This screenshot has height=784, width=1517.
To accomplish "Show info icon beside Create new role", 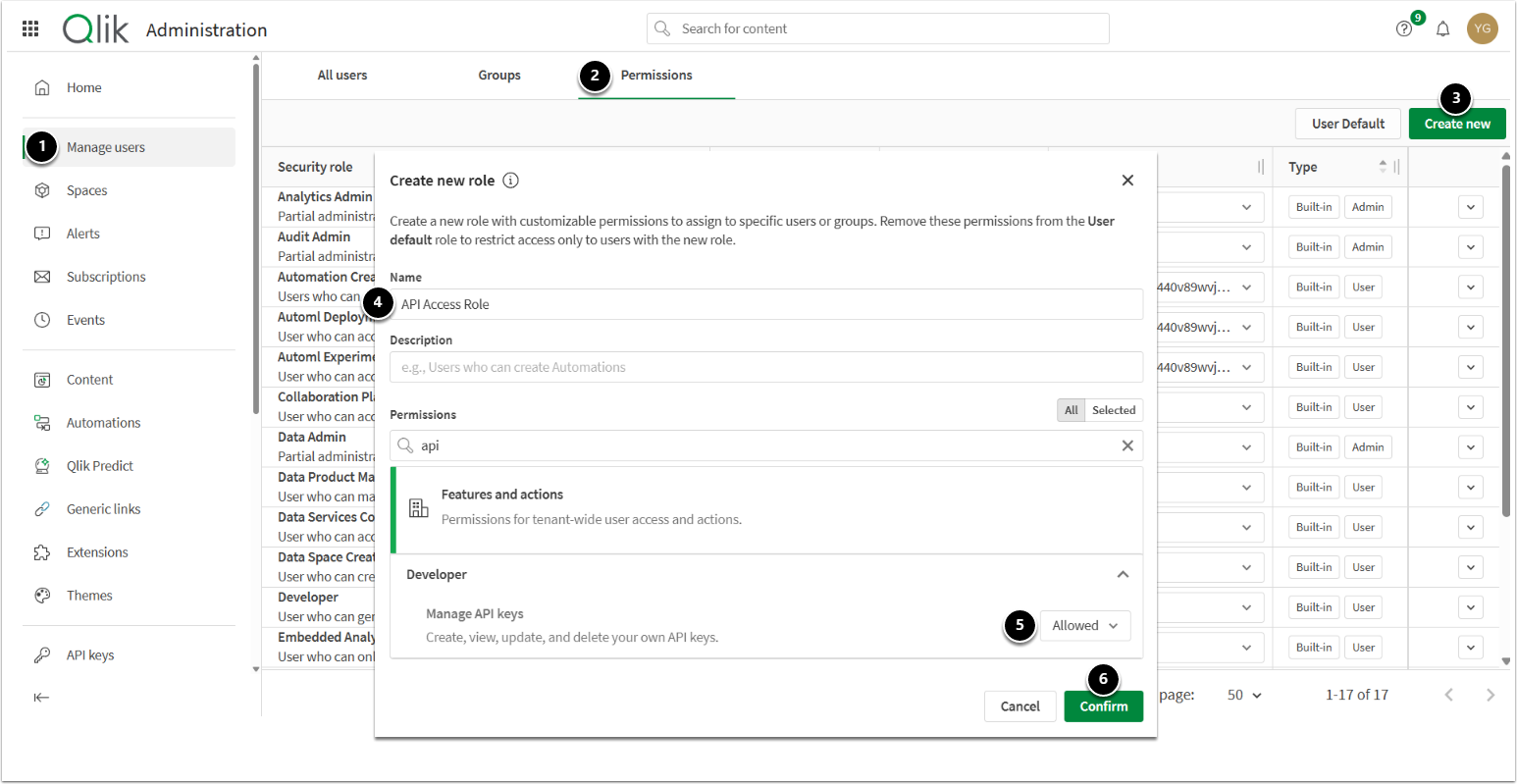I will [x=510, y=181].
